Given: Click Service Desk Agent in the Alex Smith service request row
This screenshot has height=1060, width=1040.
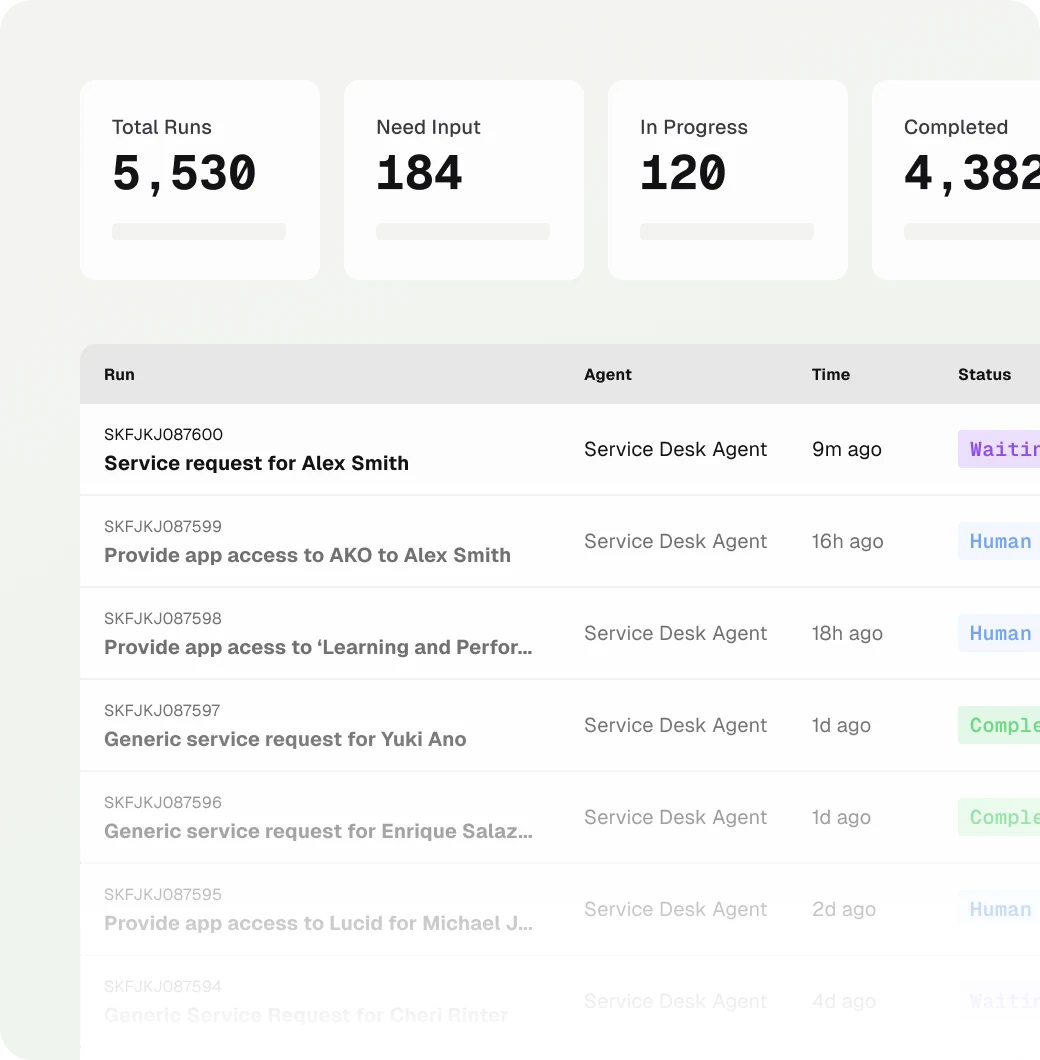Looking at the screenshot, I should (676, 449).
